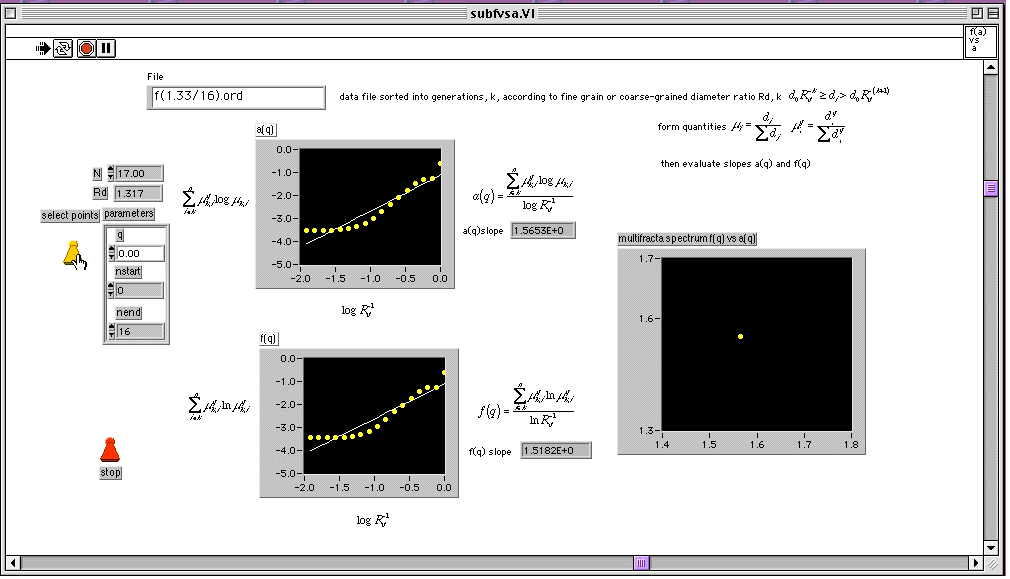Click the nend field showing 16
This screenshot has height=579, width=1010.
(140, 331)
